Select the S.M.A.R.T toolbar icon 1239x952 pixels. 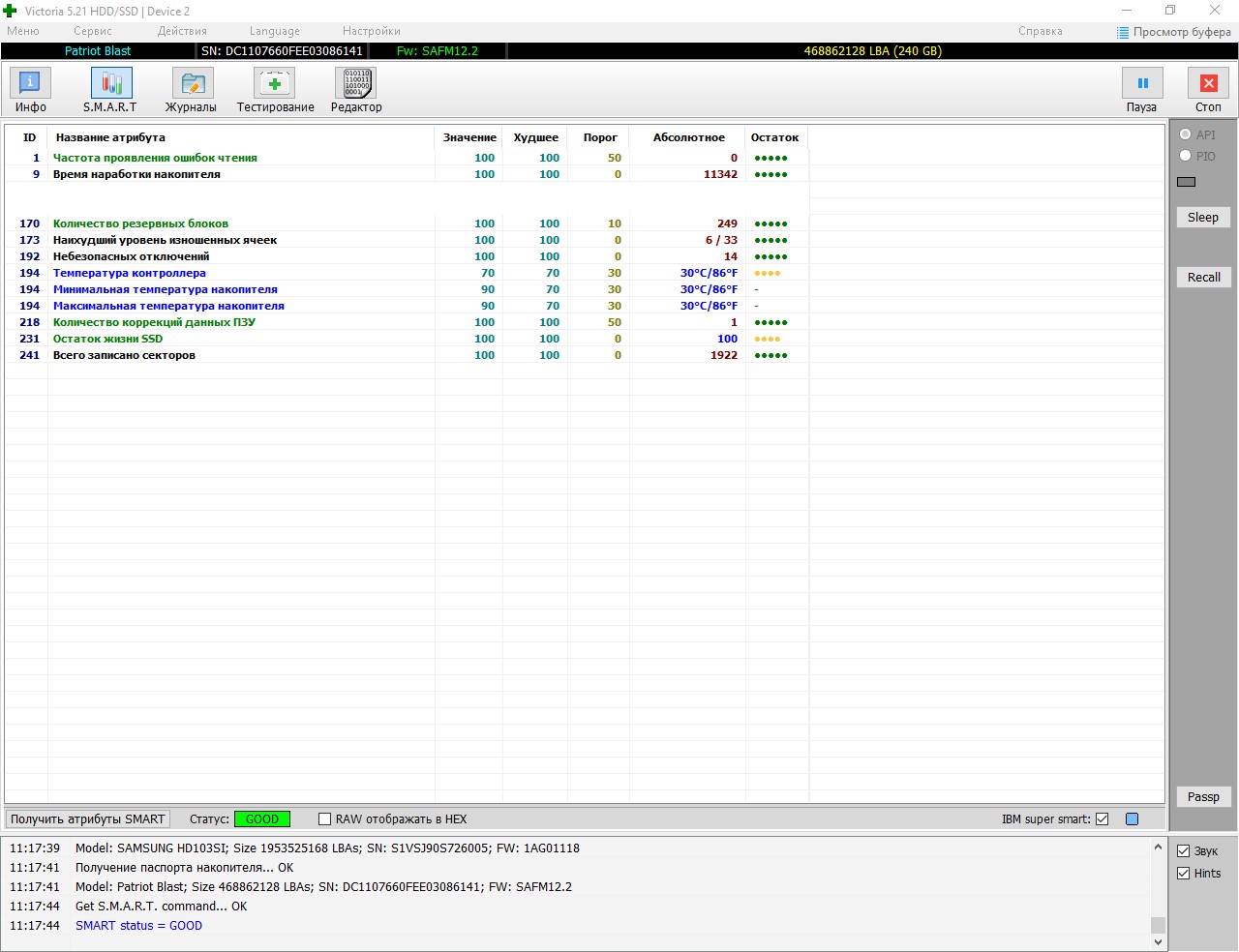[110, 84]
